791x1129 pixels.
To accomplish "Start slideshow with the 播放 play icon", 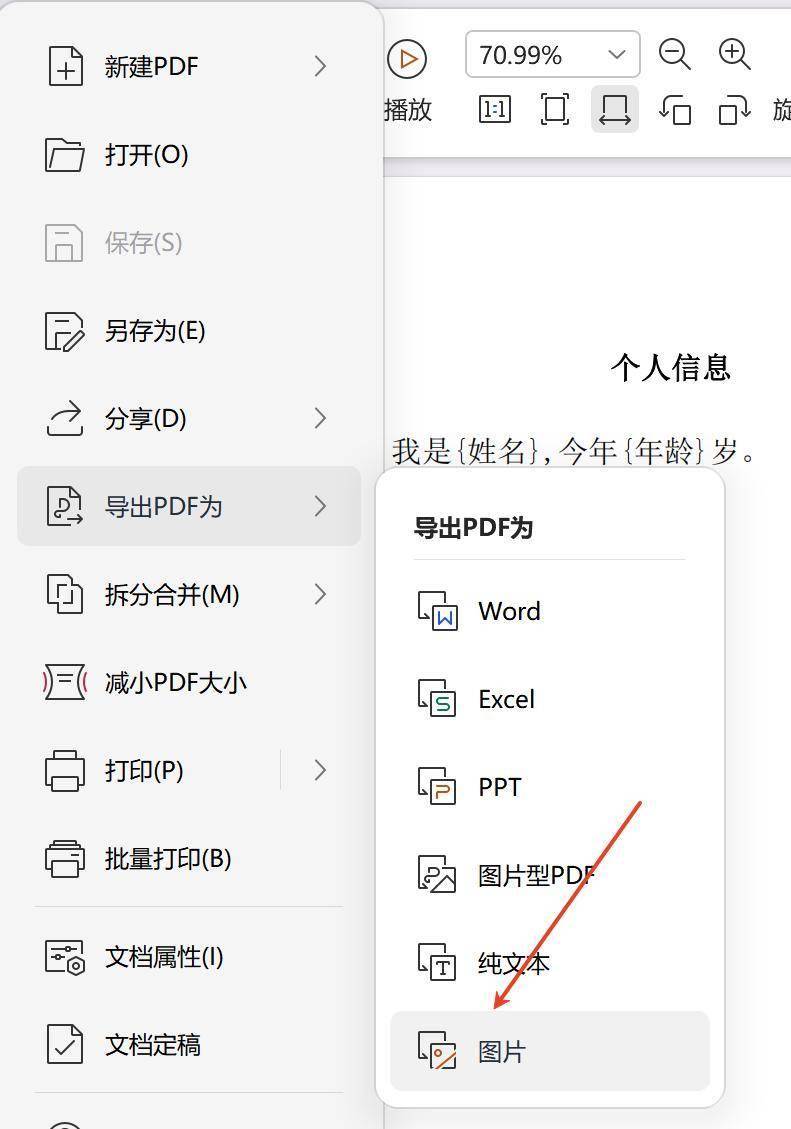I will pyautogui.click(x=407, y=60).
